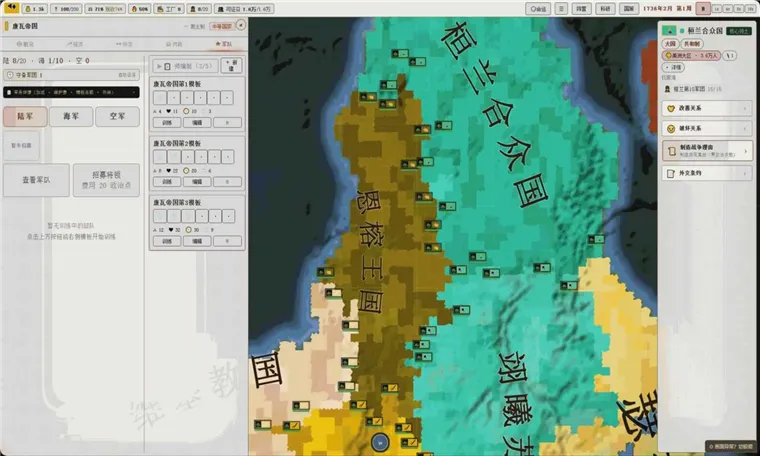760x456 pixels.
Task: Open the 守备军团 1 row
Action: pyautogui.click(x=71, y=75)
